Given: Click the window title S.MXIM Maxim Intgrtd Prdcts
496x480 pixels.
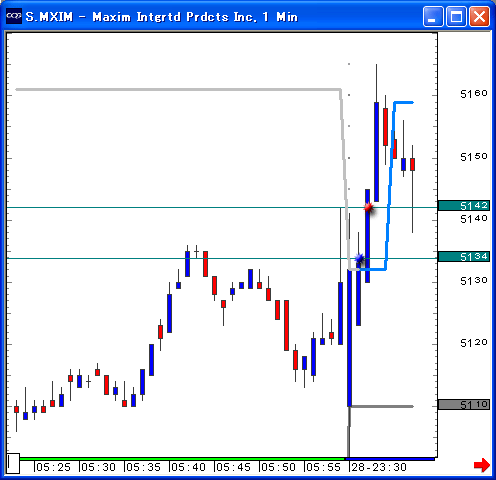Looking at the screenshot, I should pyautogui.click(x=162, y=17).
